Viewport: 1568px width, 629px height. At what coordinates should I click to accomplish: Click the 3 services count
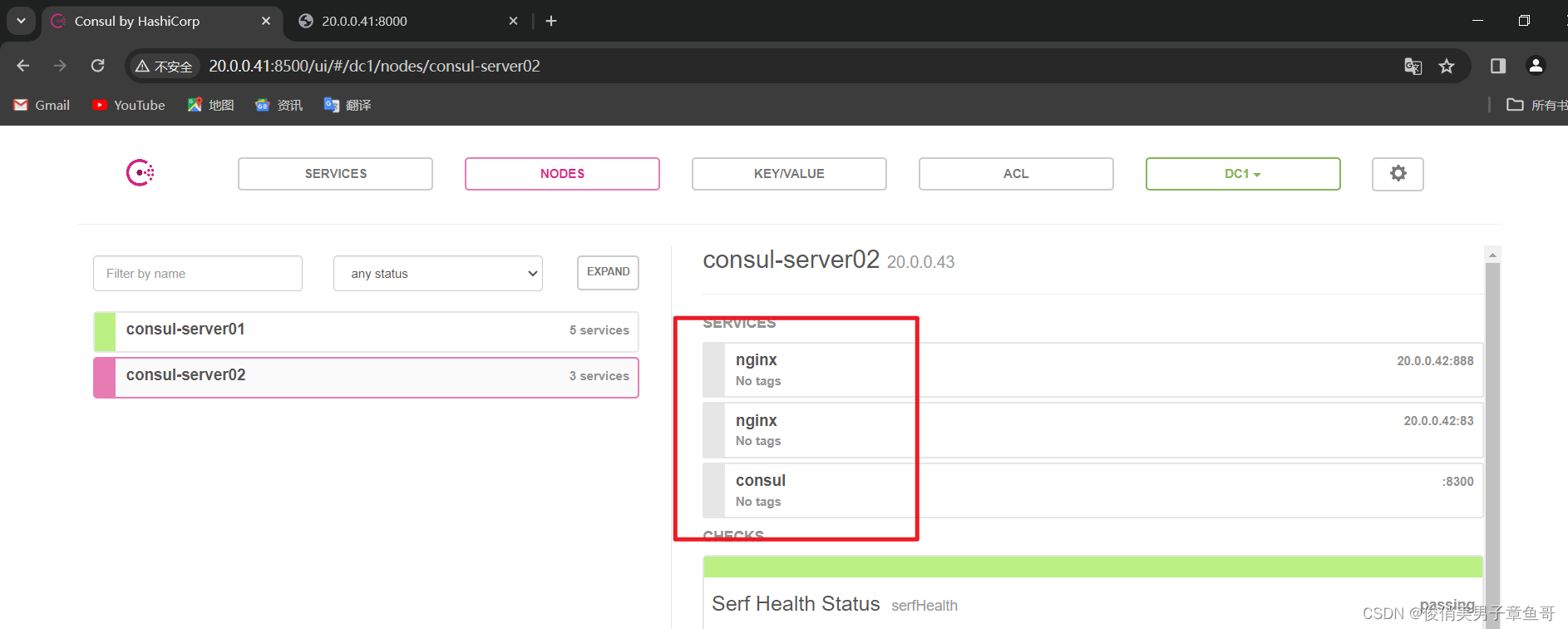[599, 376]
